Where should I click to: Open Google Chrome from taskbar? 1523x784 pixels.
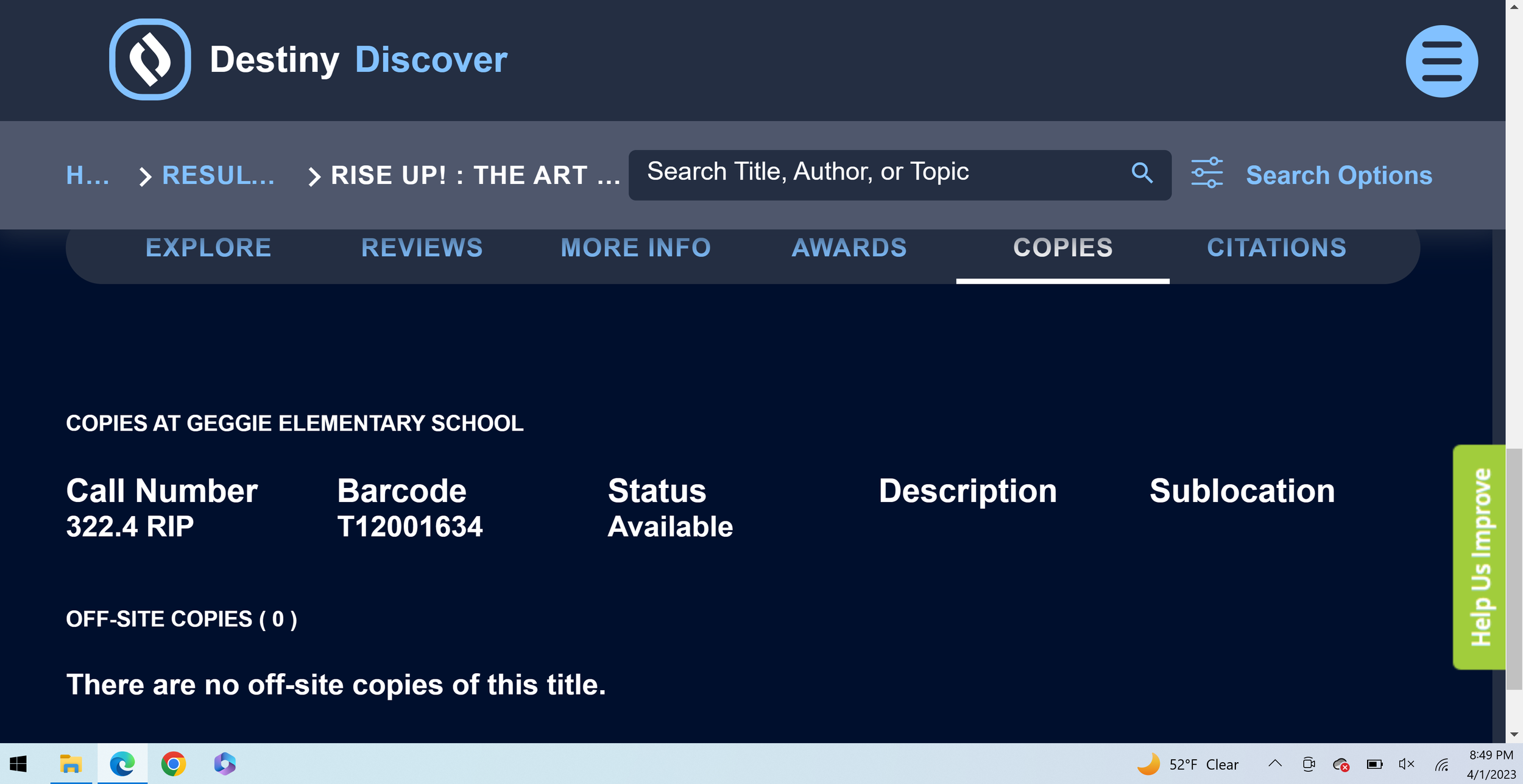pyautogui.click(x=174, y=764)
